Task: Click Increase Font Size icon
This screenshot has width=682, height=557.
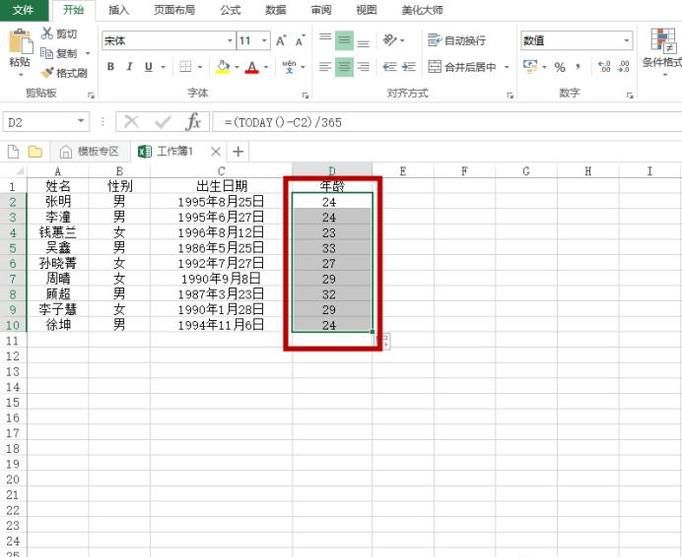Action: 281,41
